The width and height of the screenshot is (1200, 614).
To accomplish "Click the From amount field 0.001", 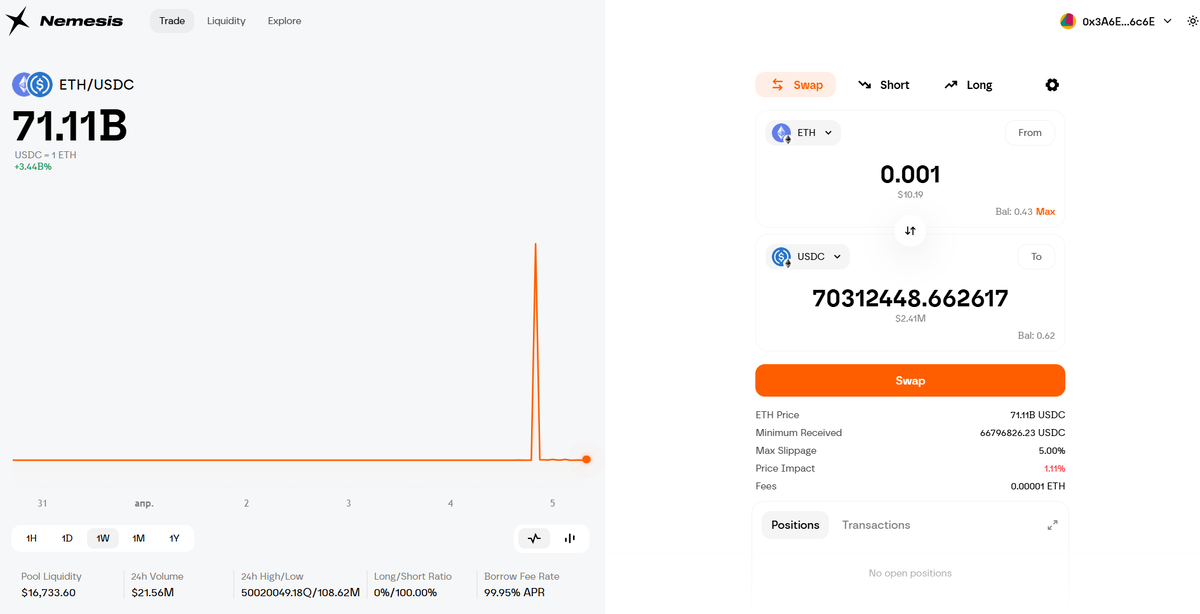I will coord(910,175).
